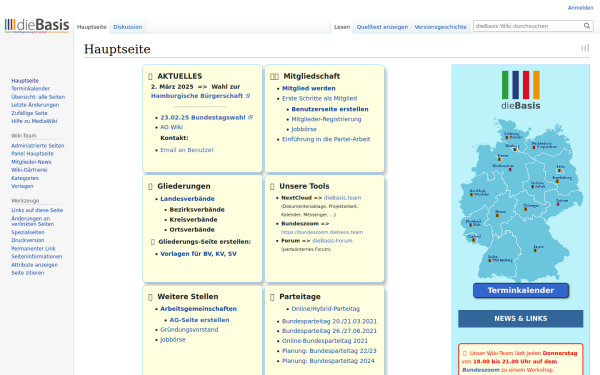Viewport: 600px width, 375px height.
Task: Open the Versionsgeschichte tab
Action: click(x=440, y=27)
